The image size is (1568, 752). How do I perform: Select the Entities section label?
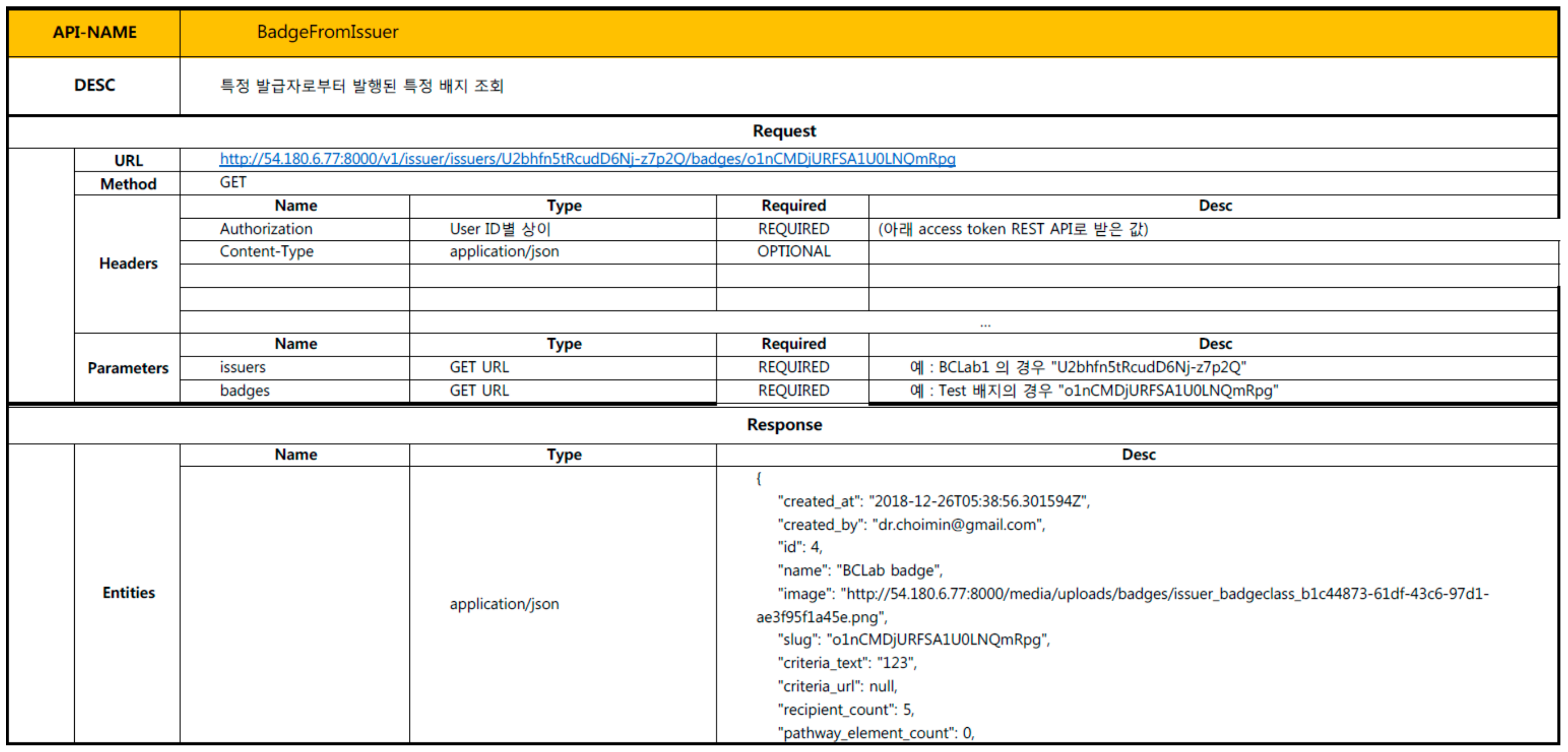pyautogui.click(x=128, y=593)
